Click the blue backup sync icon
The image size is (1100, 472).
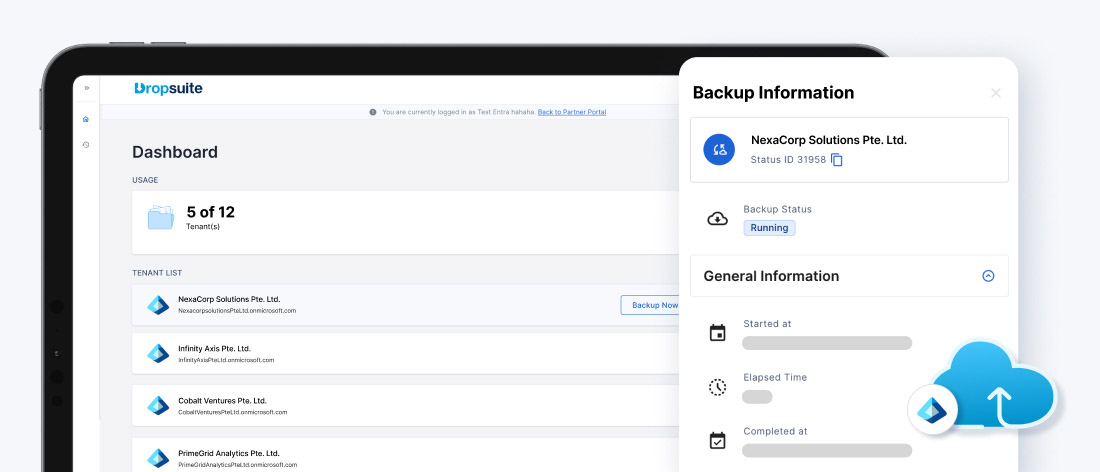[719, 149]
